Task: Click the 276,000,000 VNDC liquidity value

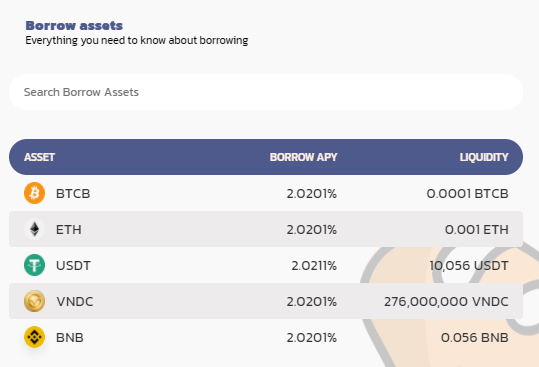Action: (x=446, y=302)
